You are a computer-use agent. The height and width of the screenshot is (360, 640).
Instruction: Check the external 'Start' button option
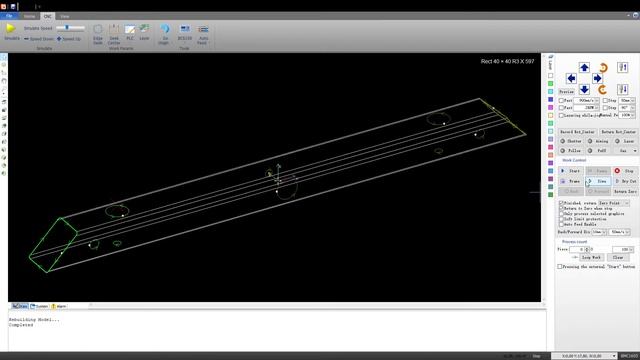(x=560, y=267)
